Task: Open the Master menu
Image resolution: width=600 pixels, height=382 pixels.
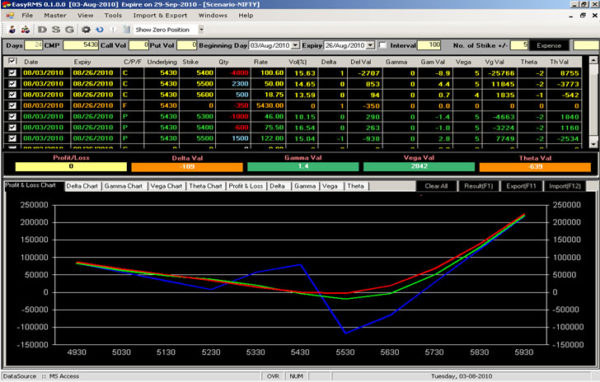Action: 55,15
